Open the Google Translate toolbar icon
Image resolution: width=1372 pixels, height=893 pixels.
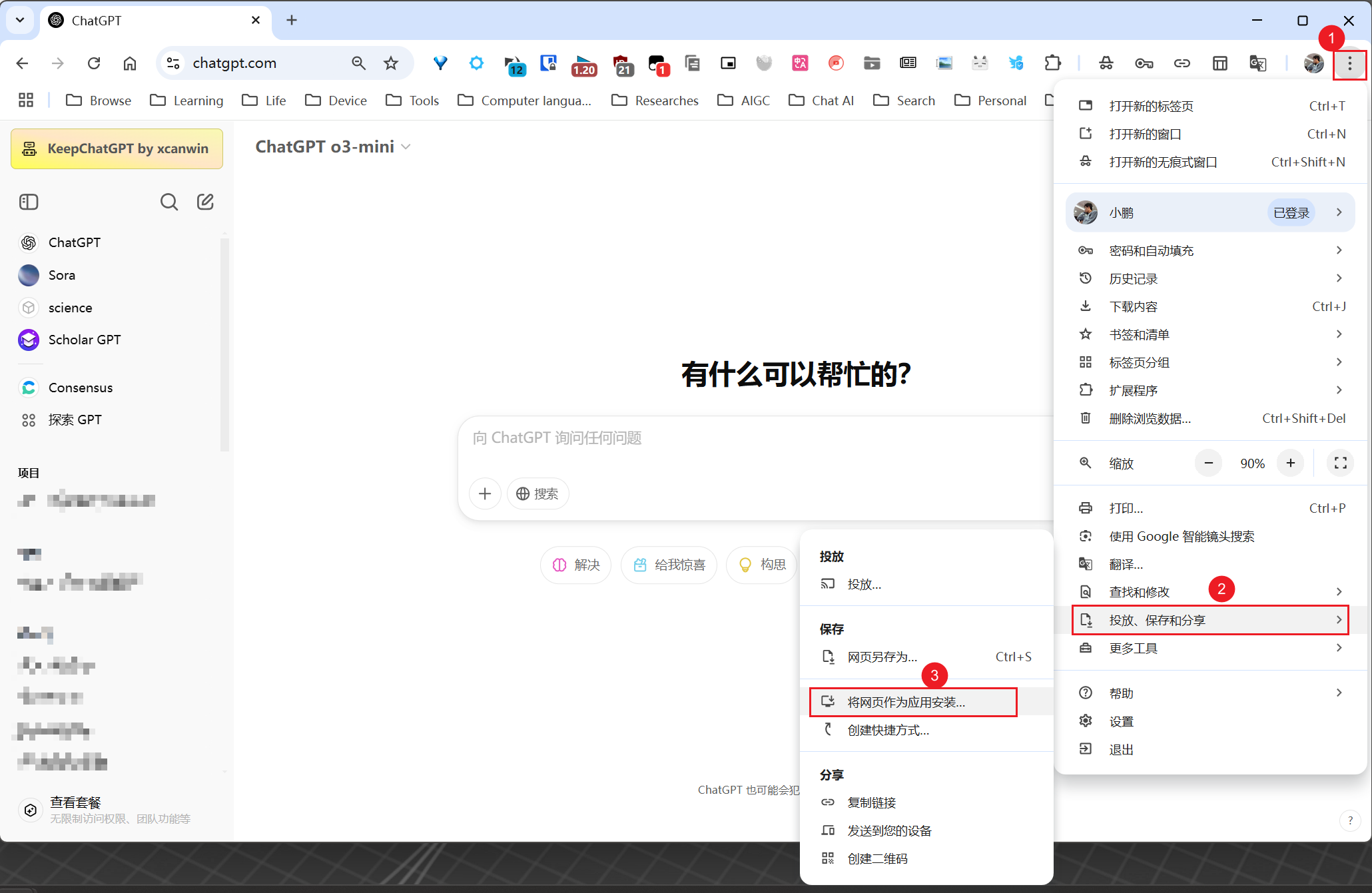[x=1257, y=63]
